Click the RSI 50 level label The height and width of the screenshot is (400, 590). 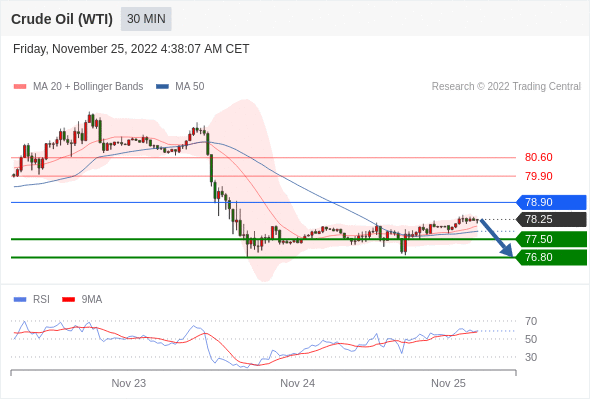[x=531, y=339]
